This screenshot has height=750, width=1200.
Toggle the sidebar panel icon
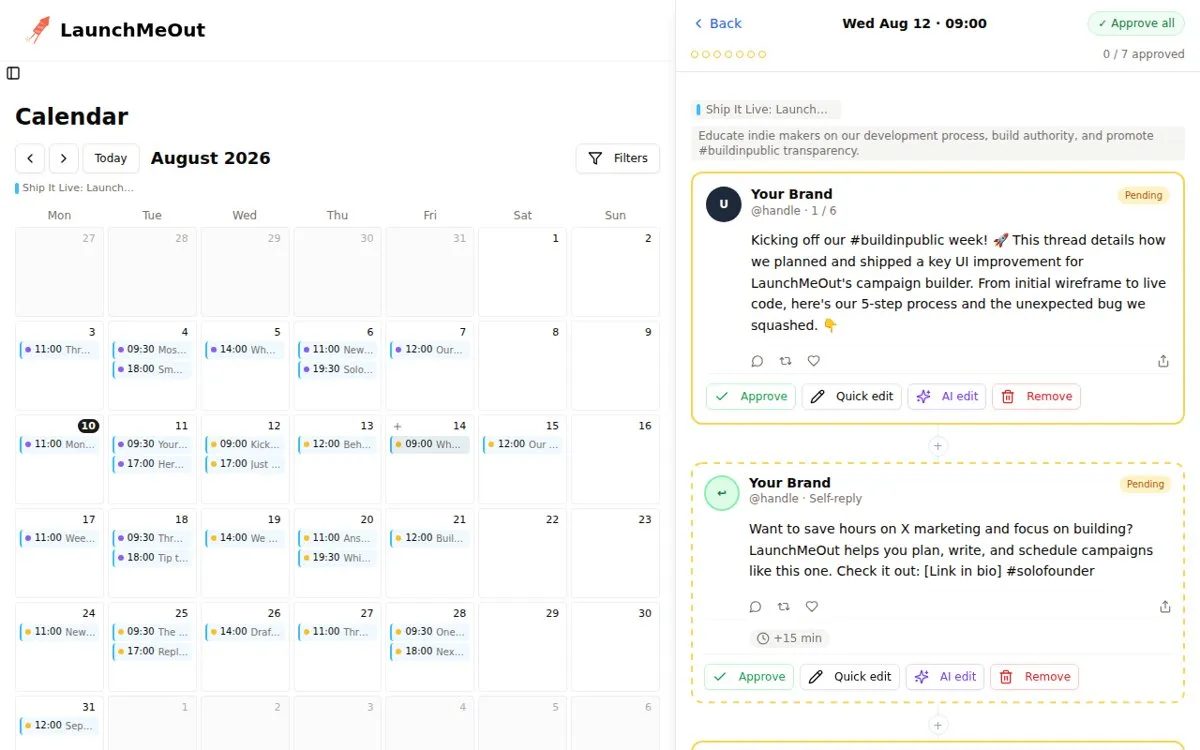tap(13, 73)
